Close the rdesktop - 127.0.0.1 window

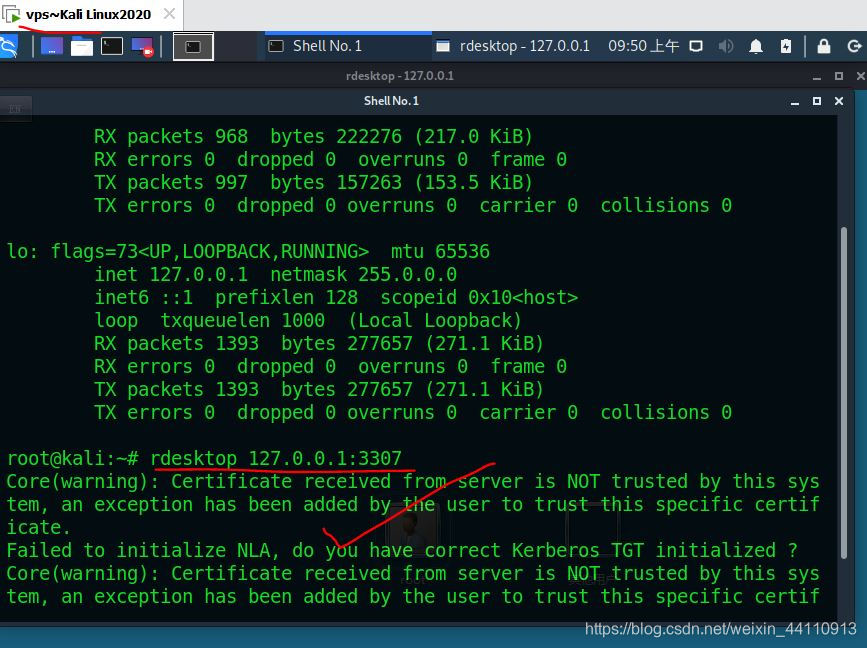(860, 76)
